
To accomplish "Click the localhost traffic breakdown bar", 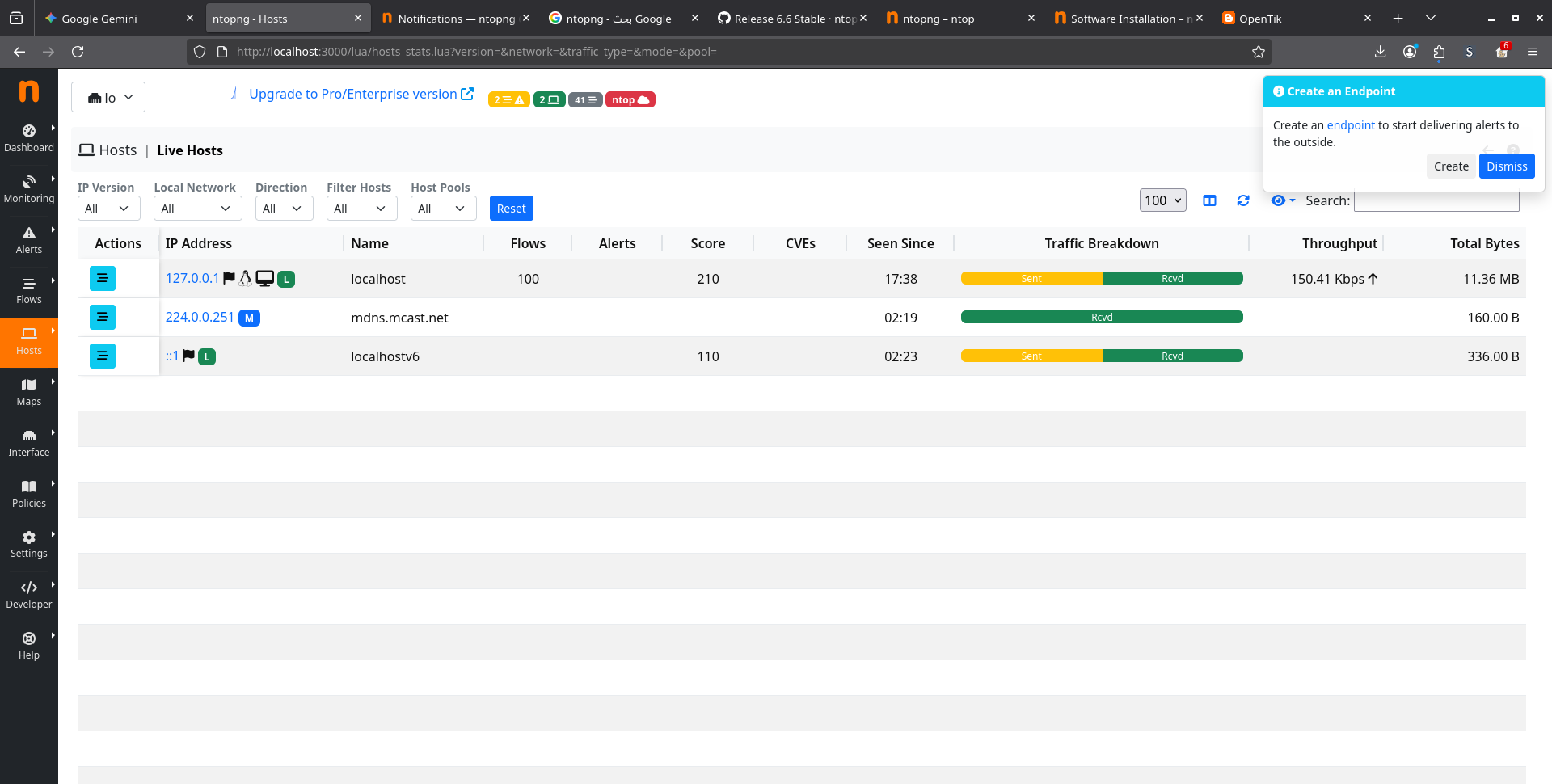I will coord(1101,279).
